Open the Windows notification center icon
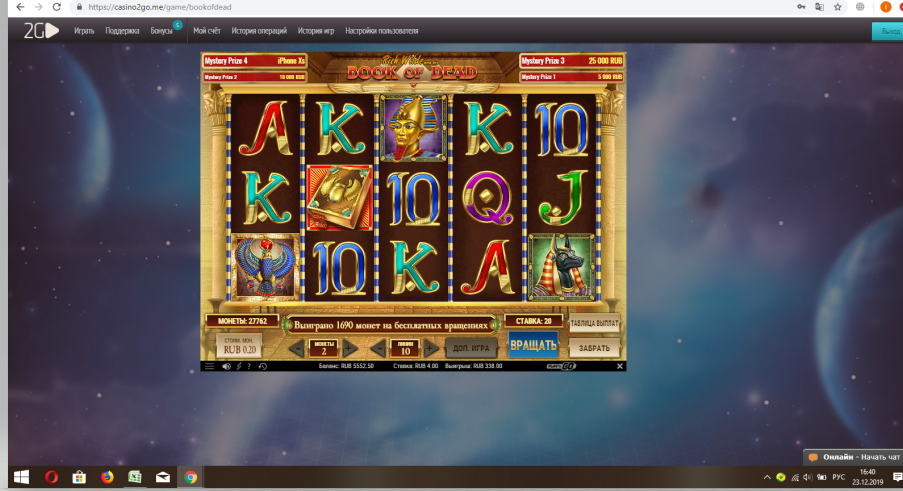Viewport: 903px width, 491px height. point(897,477)
